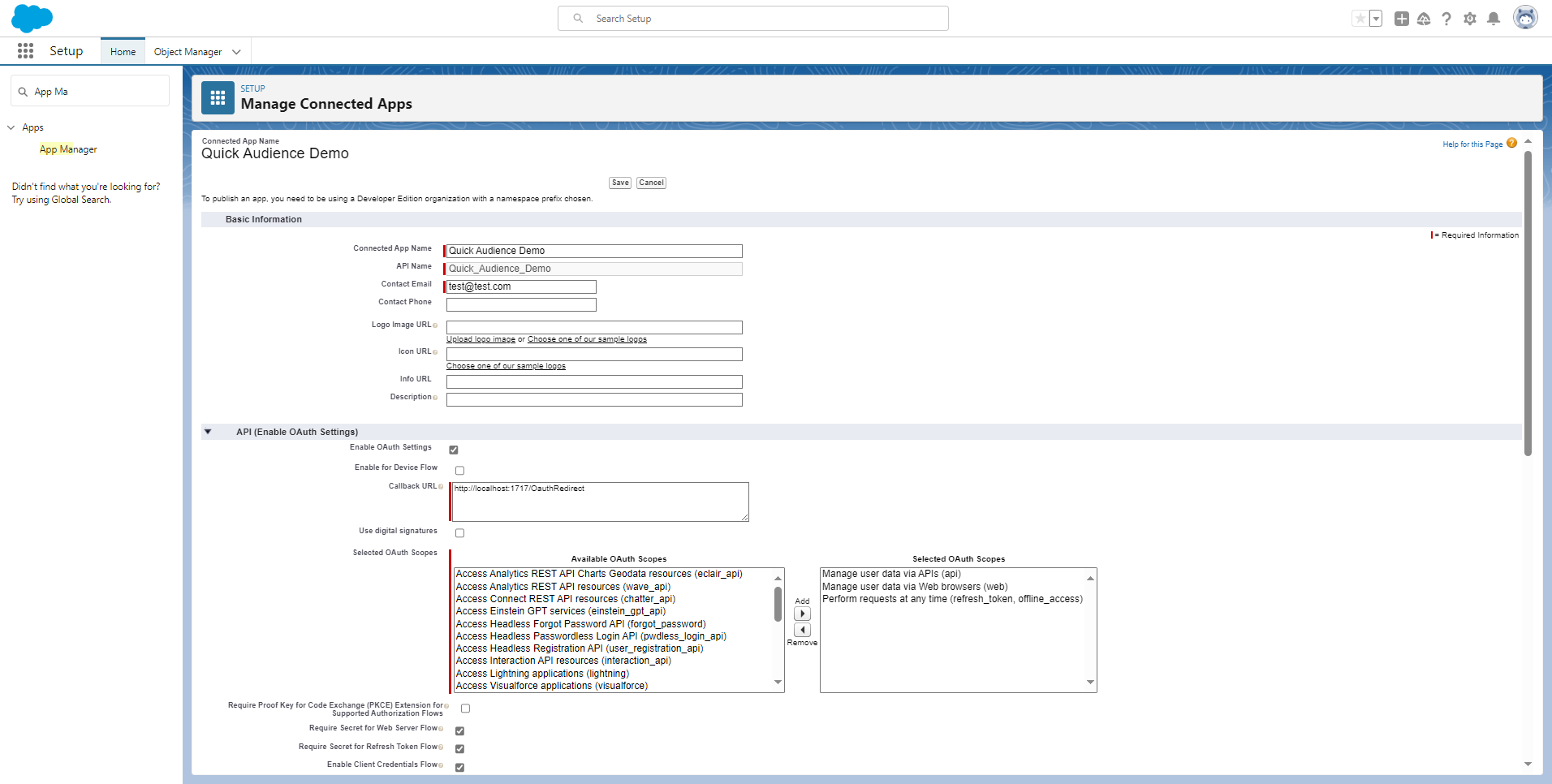
Task: Click the main page vertical scrollbar thumb
Action: 1528,304
